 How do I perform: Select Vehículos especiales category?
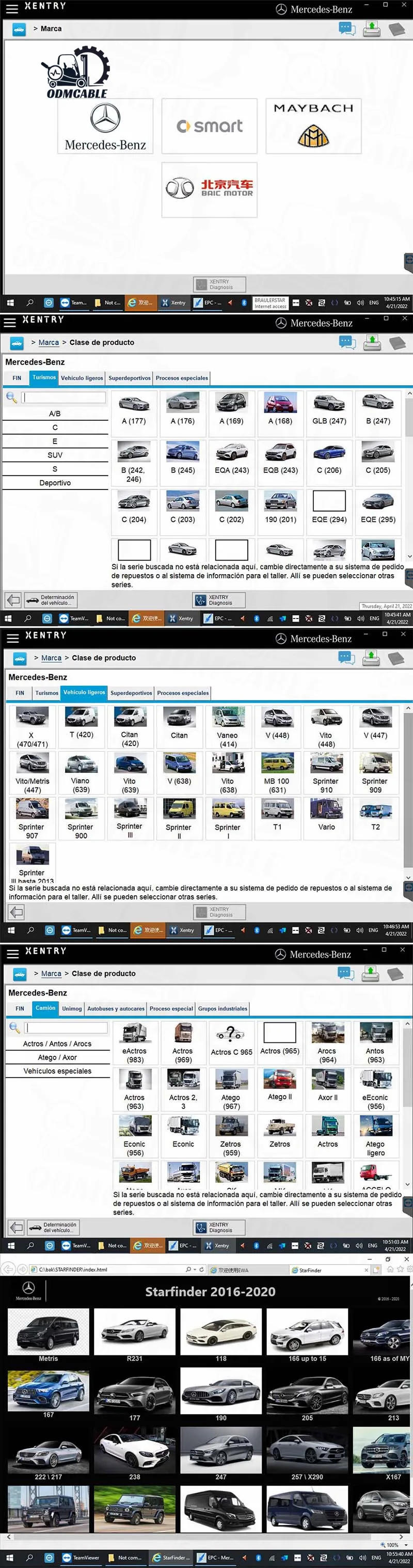pos(57,1071)
